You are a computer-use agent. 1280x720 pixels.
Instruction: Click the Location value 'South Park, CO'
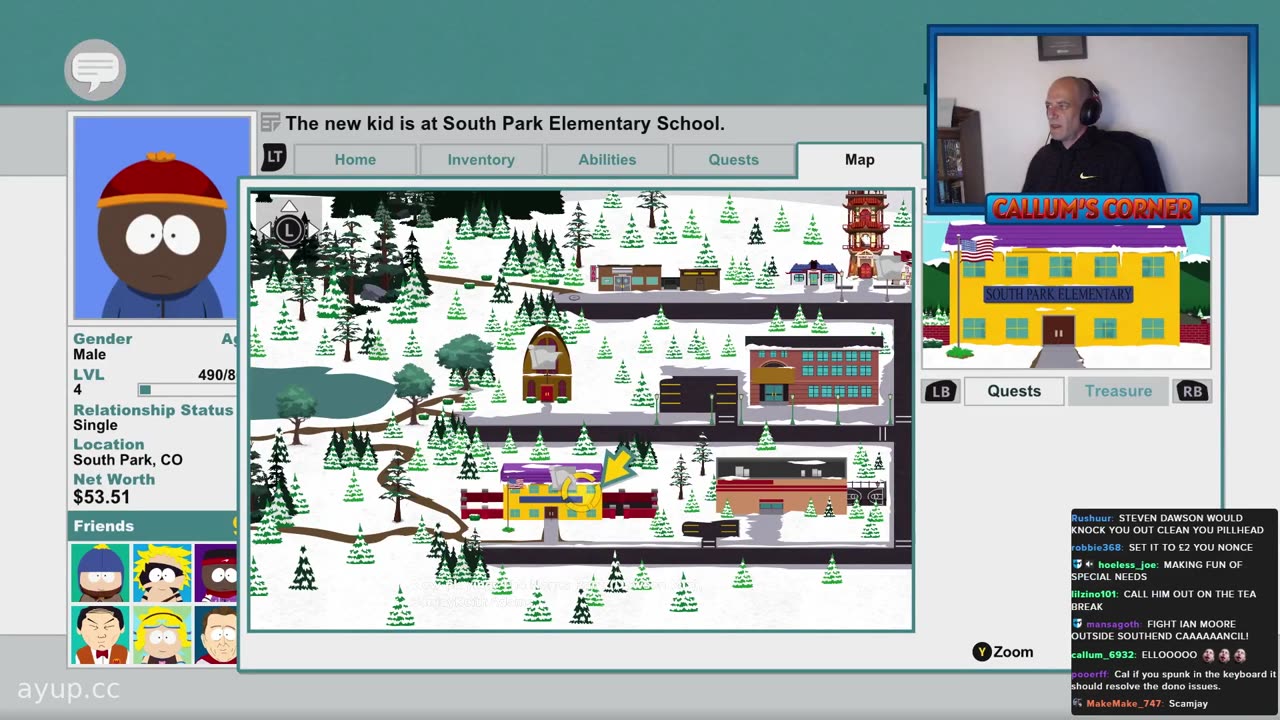128,460
